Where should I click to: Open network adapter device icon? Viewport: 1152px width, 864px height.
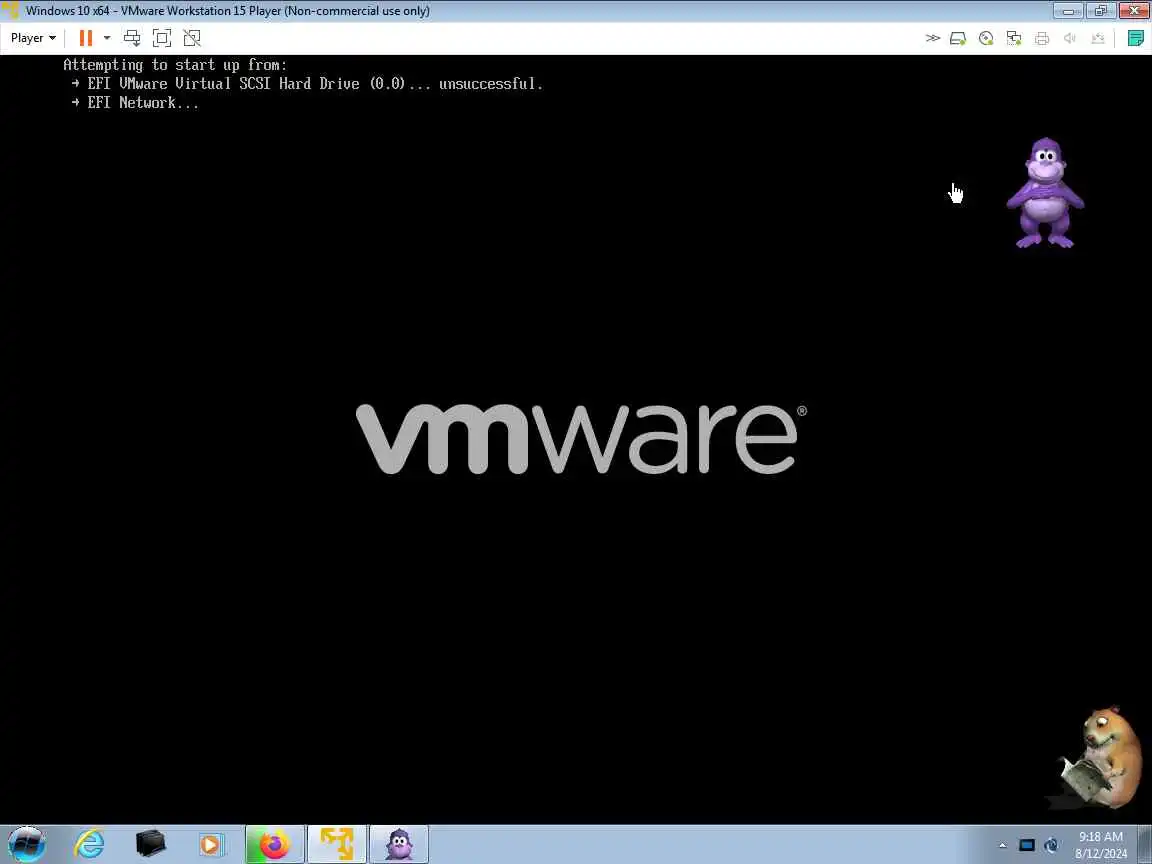pyautogui.click(x=1014, y=38)
